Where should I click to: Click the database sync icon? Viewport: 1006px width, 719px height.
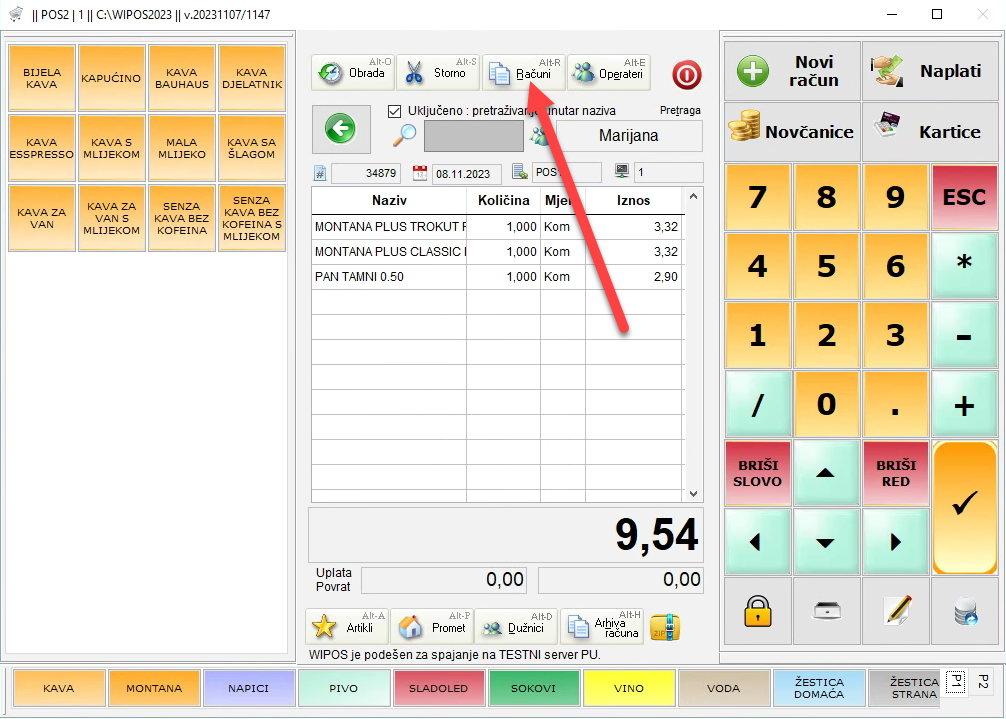click(x=965, y=611)
